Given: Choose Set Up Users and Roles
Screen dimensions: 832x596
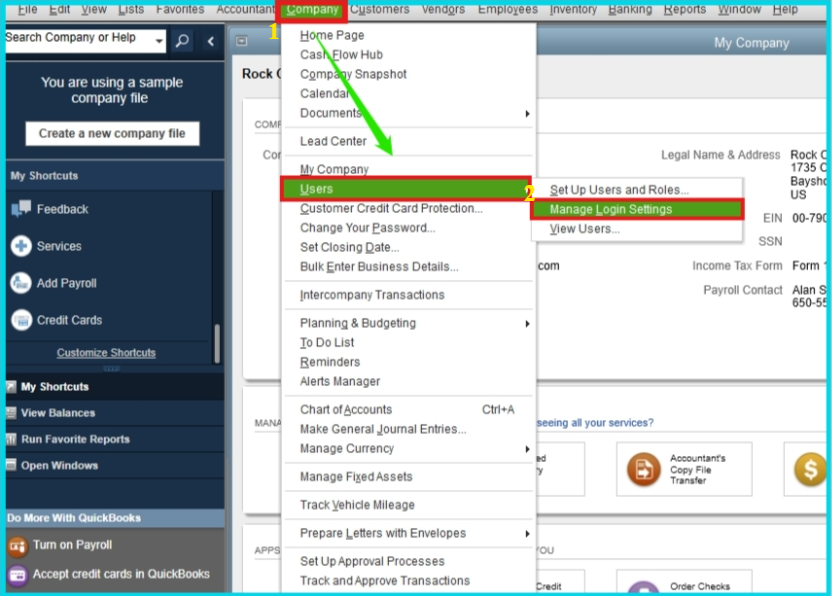Looking at the screenshot, I should point(619,189).
